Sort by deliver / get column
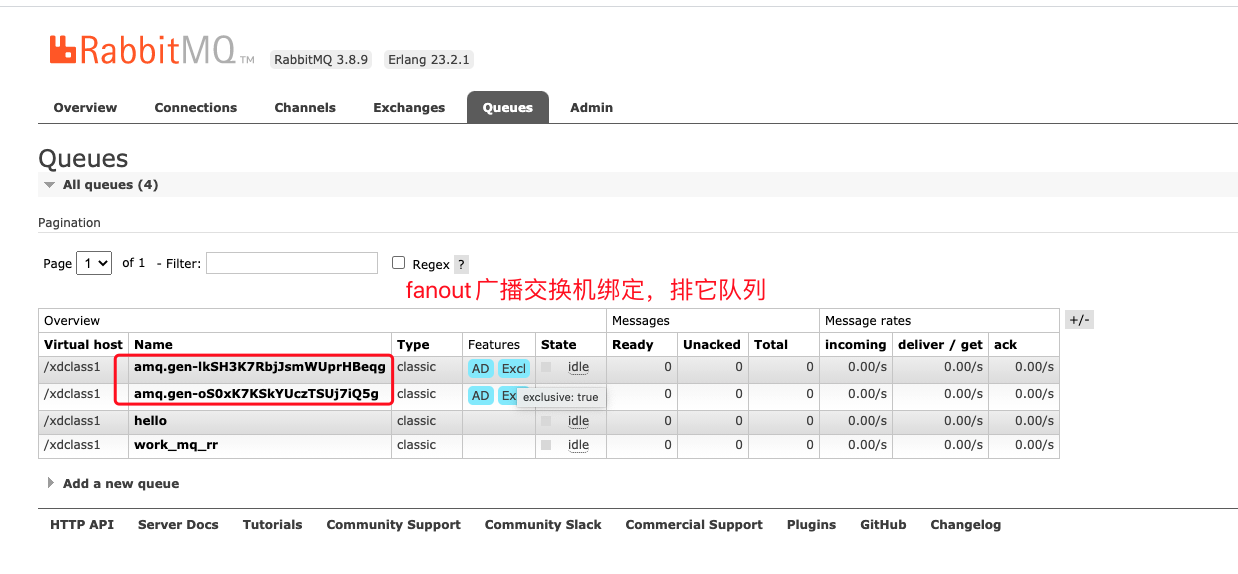 click(940, 344)
